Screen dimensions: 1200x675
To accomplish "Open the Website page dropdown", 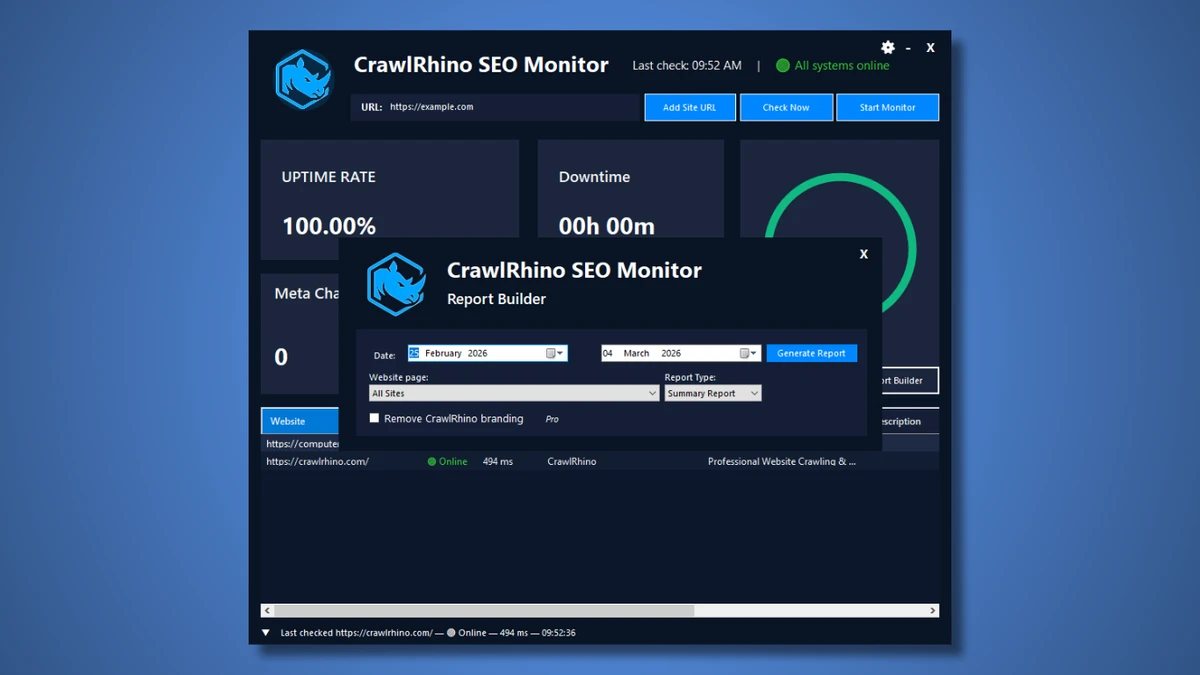I will coord(514,394).
